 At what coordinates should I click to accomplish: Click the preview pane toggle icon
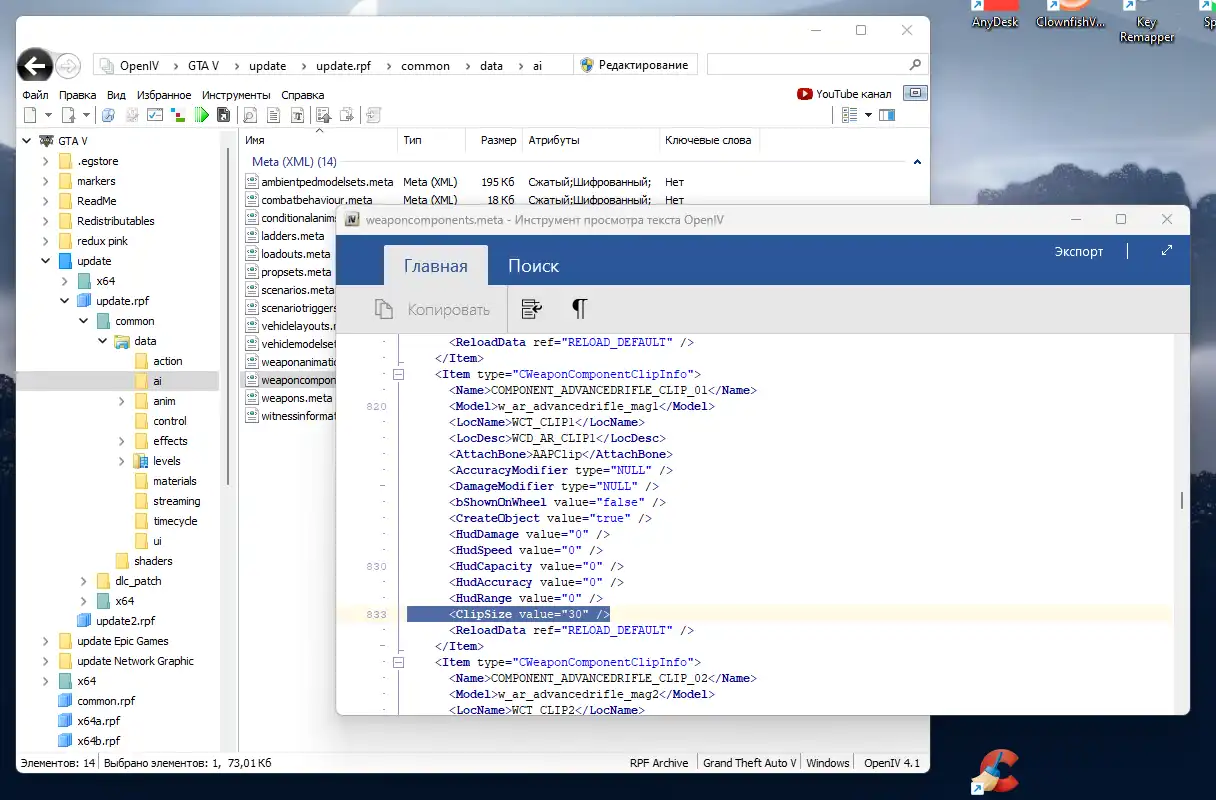click(x=886, y=115)
